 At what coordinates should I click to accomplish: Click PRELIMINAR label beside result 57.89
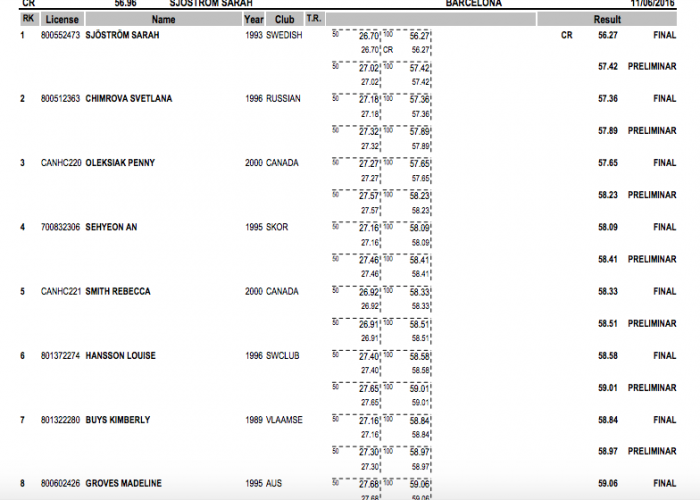(x=652, y=130)
